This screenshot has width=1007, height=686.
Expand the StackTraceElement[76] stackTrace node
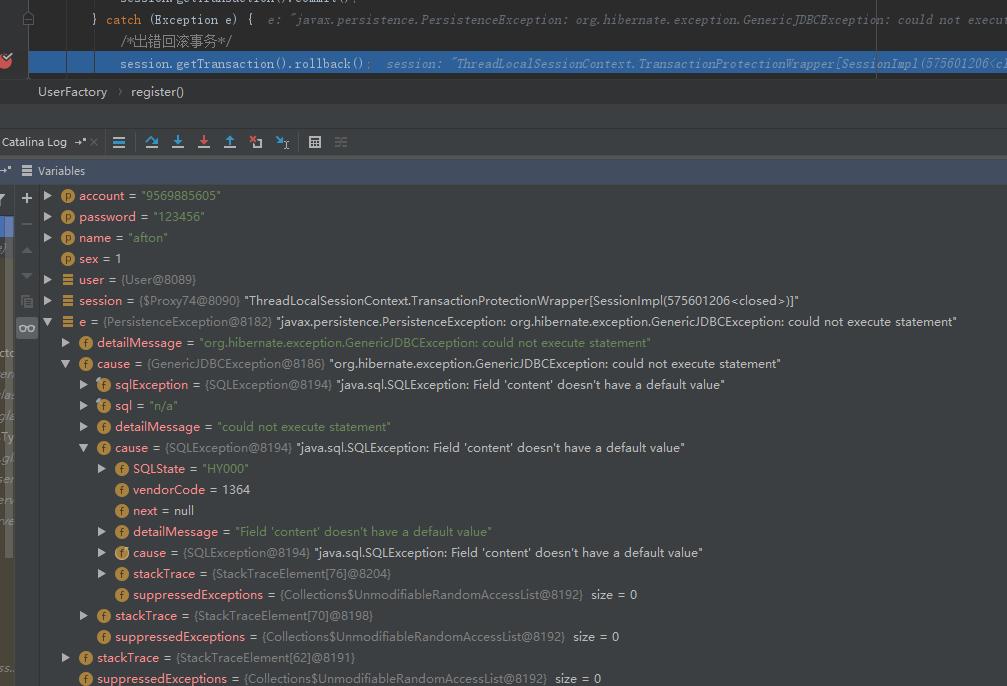101,574
